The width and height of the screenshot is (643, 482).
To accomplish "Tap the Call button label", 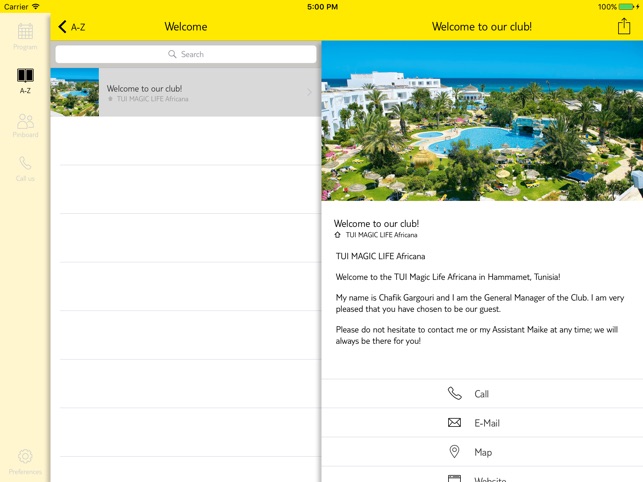I will [x=481, y=394].
